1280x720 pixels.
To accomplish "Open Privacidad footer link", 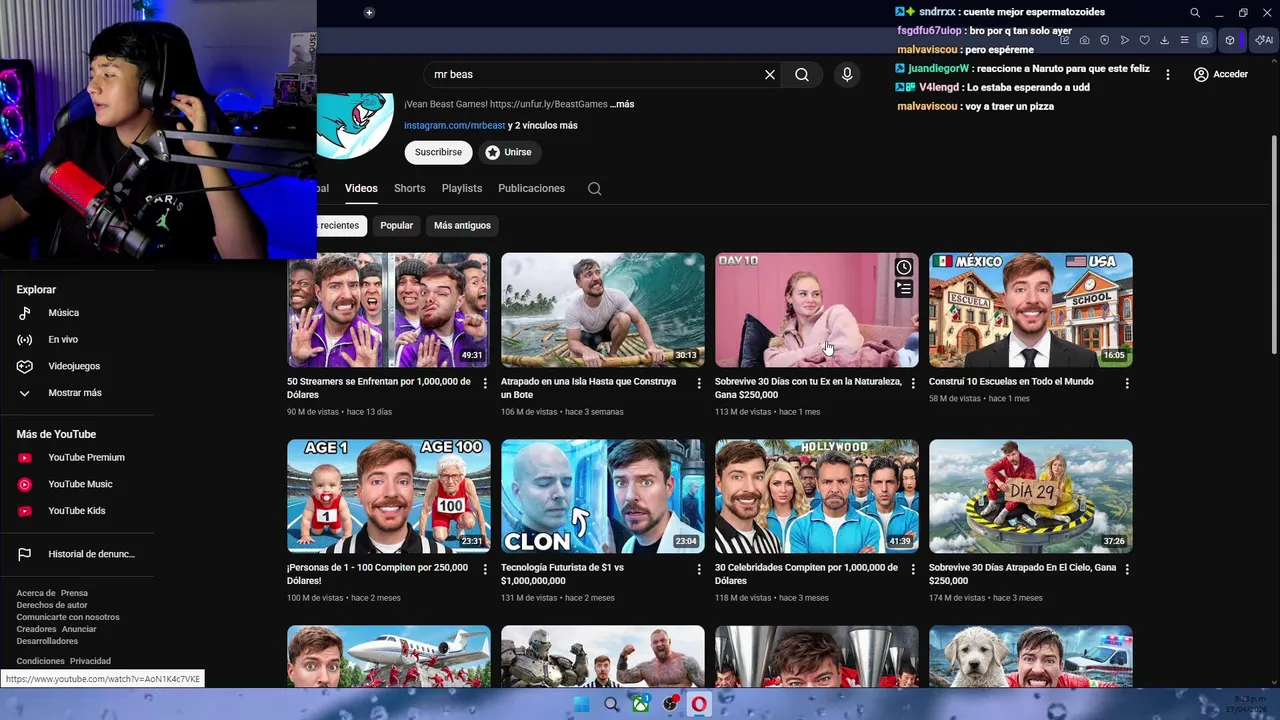I will pyautogui.click(x=90, y=661).
